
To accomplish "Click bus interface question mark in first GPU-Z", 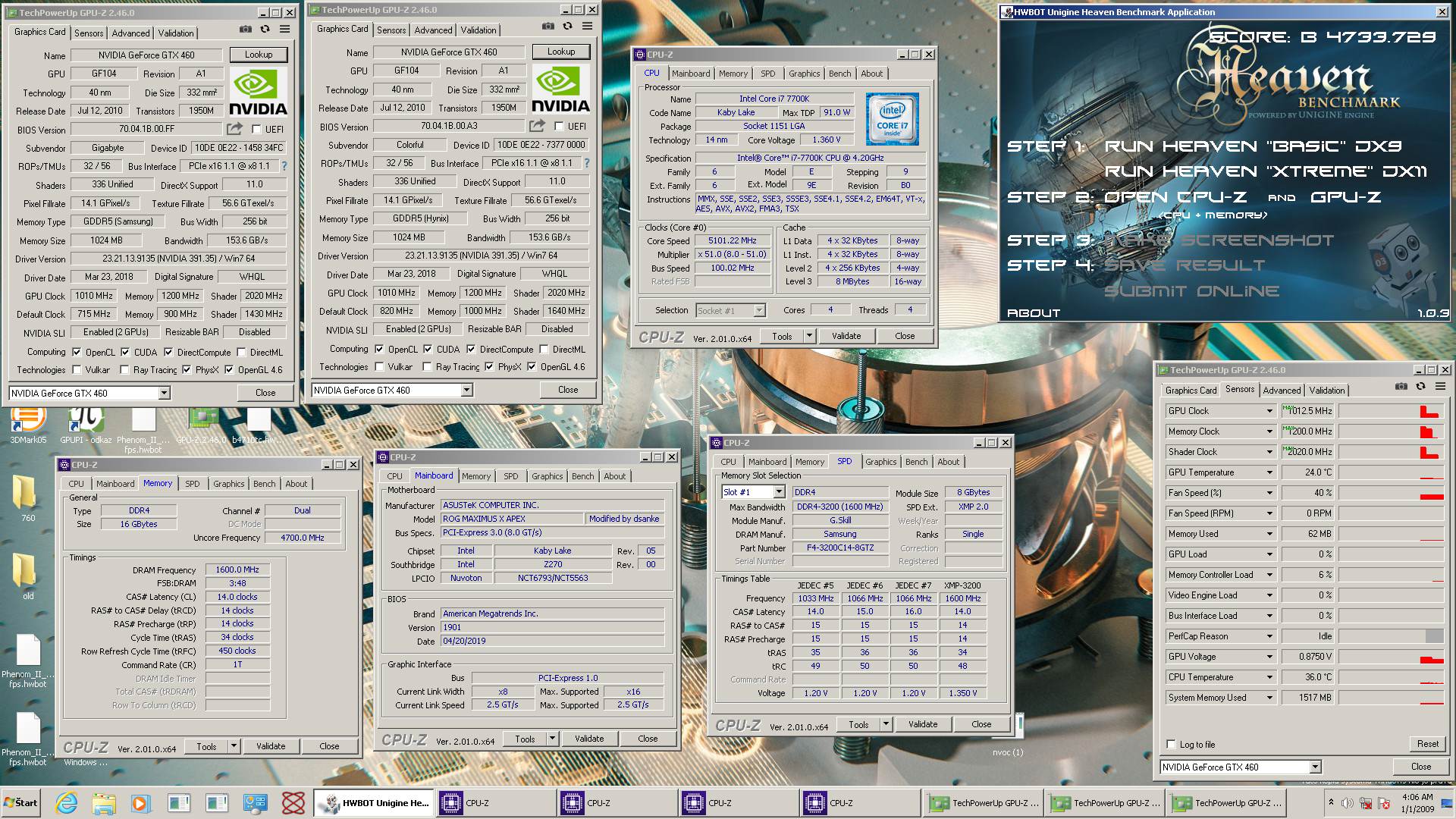I will coord(284,166).
